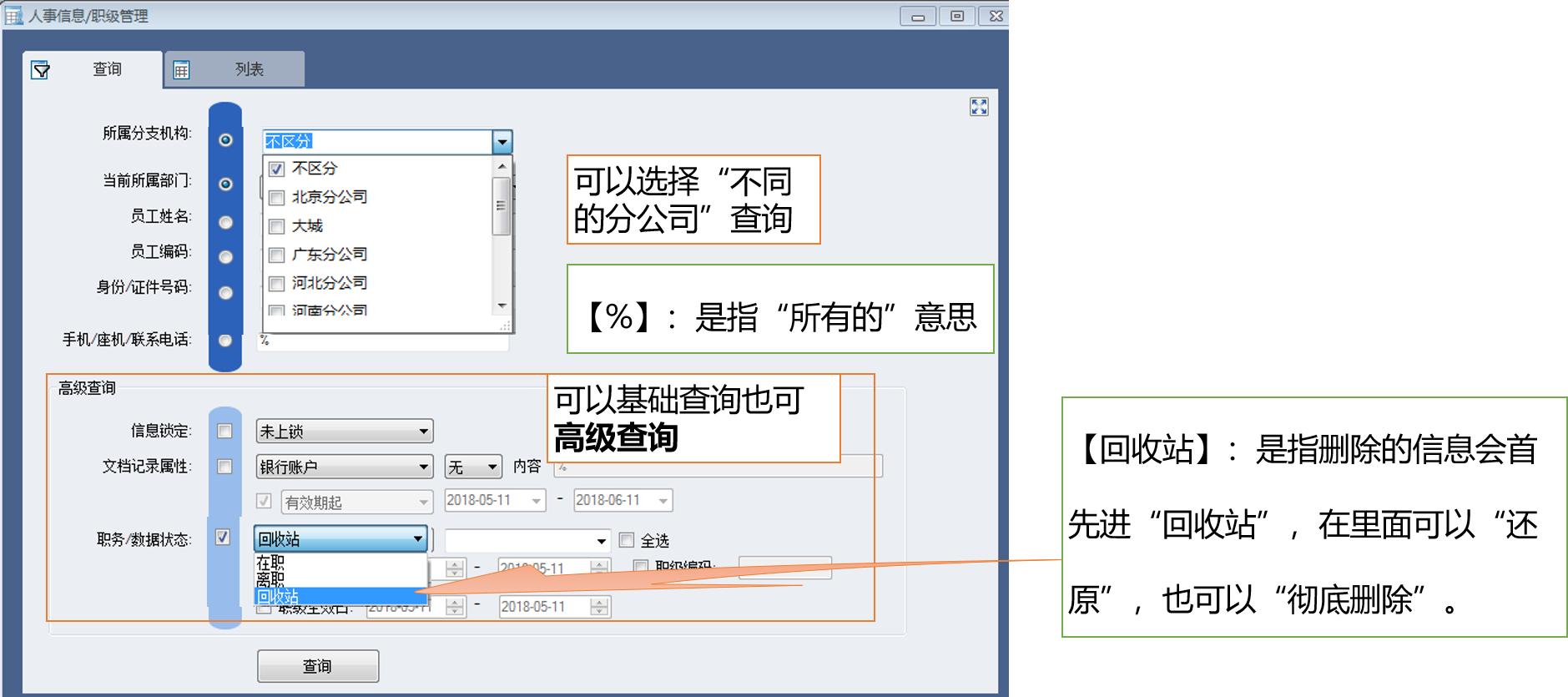
Task: Click the 手机/座机/联系电话 input field
Action: click(384, 341)
